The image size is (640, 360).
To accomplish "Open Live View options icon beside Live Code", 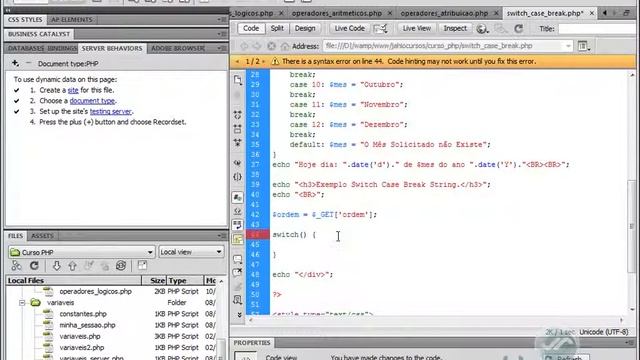I will [x=380, y=29].
